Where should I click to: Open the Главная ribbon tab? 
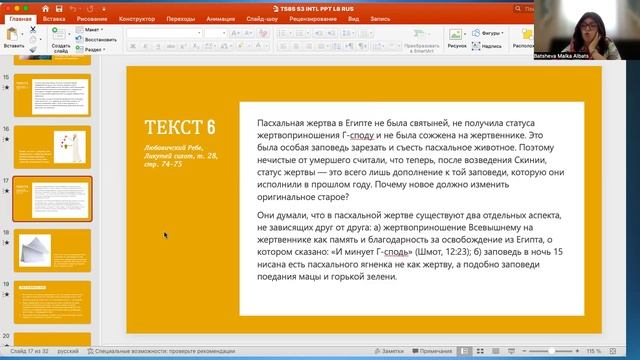coord(20,19)
